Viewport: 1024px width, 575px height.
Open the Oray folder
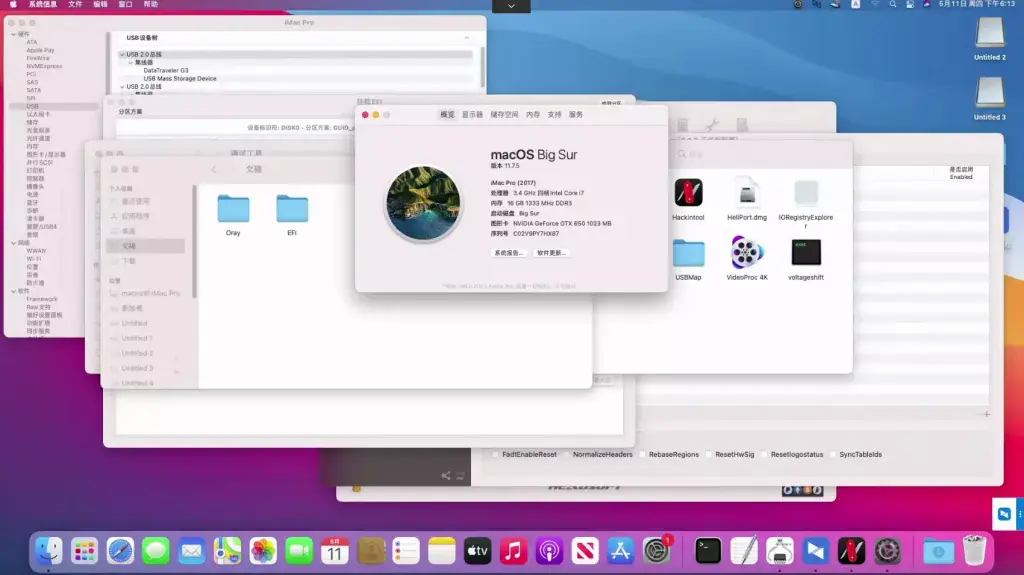233,209
